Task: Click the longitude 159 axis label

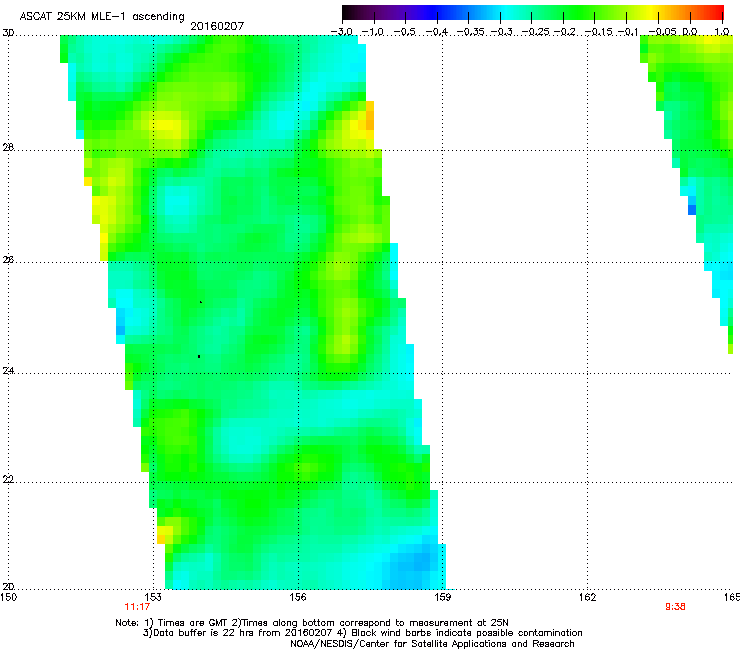Action: tap(442, 597)
